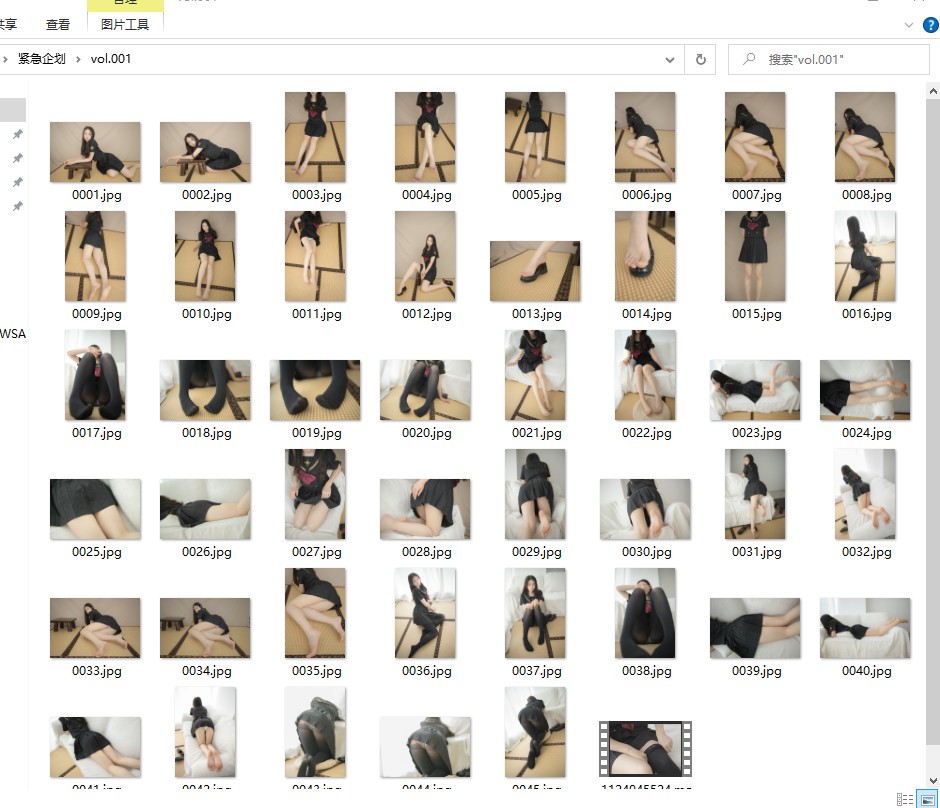940x808 pixels.
Task: Click the file name 0006.jpg
Action: click(x=647, y=195)
